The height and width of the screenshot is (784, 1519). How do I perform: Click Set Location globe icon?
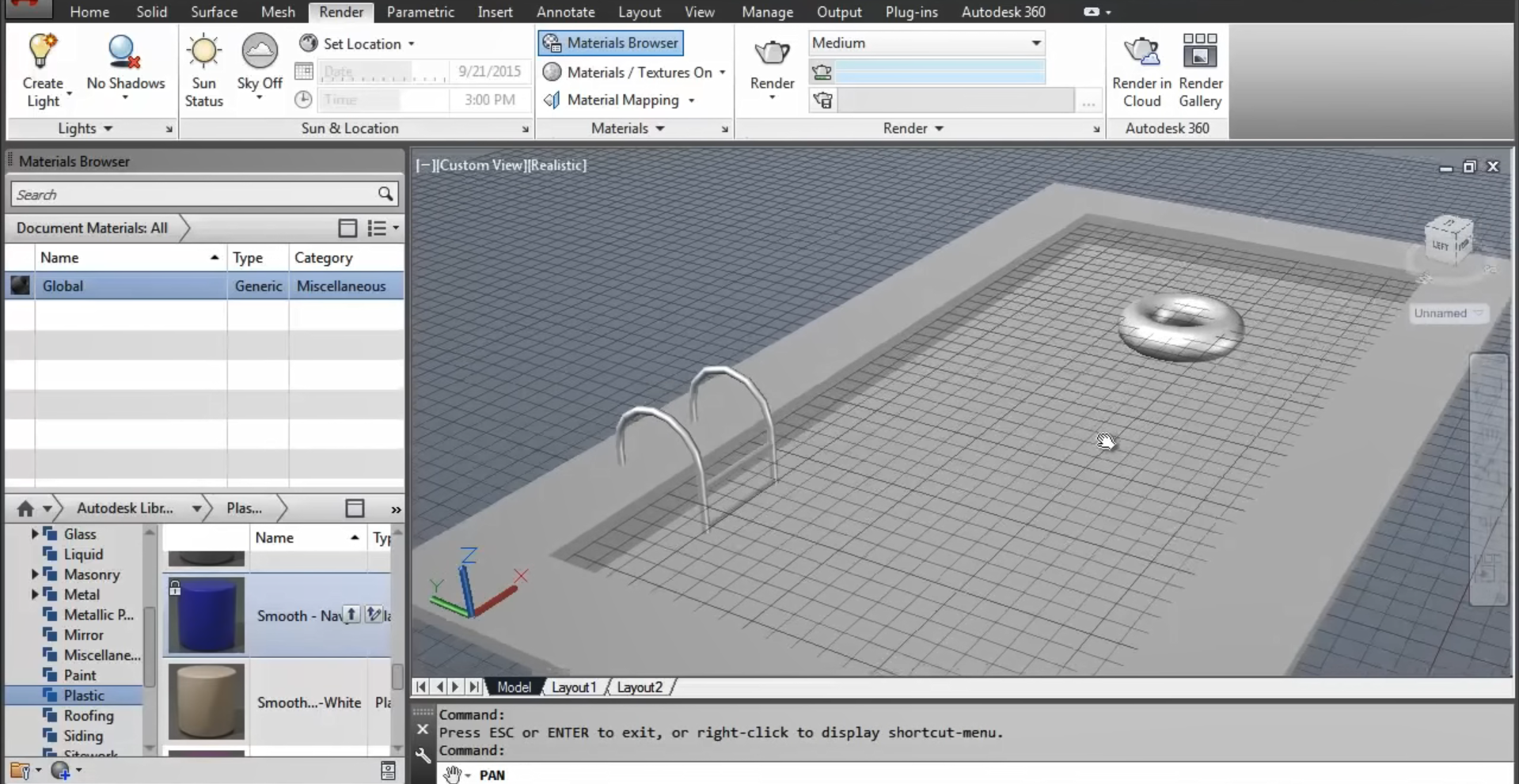308,43
